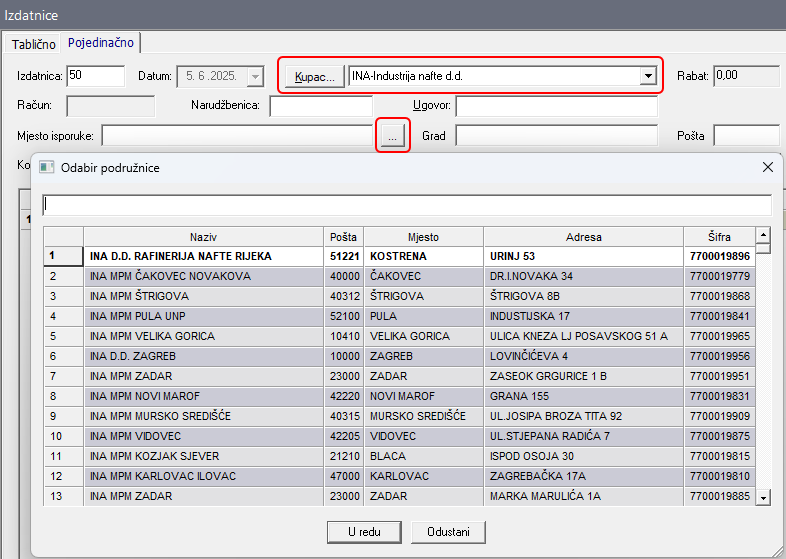The height and width of the screenshot is (559, 786).
Task: Click the Pošta input field
Action: (746, 136)
